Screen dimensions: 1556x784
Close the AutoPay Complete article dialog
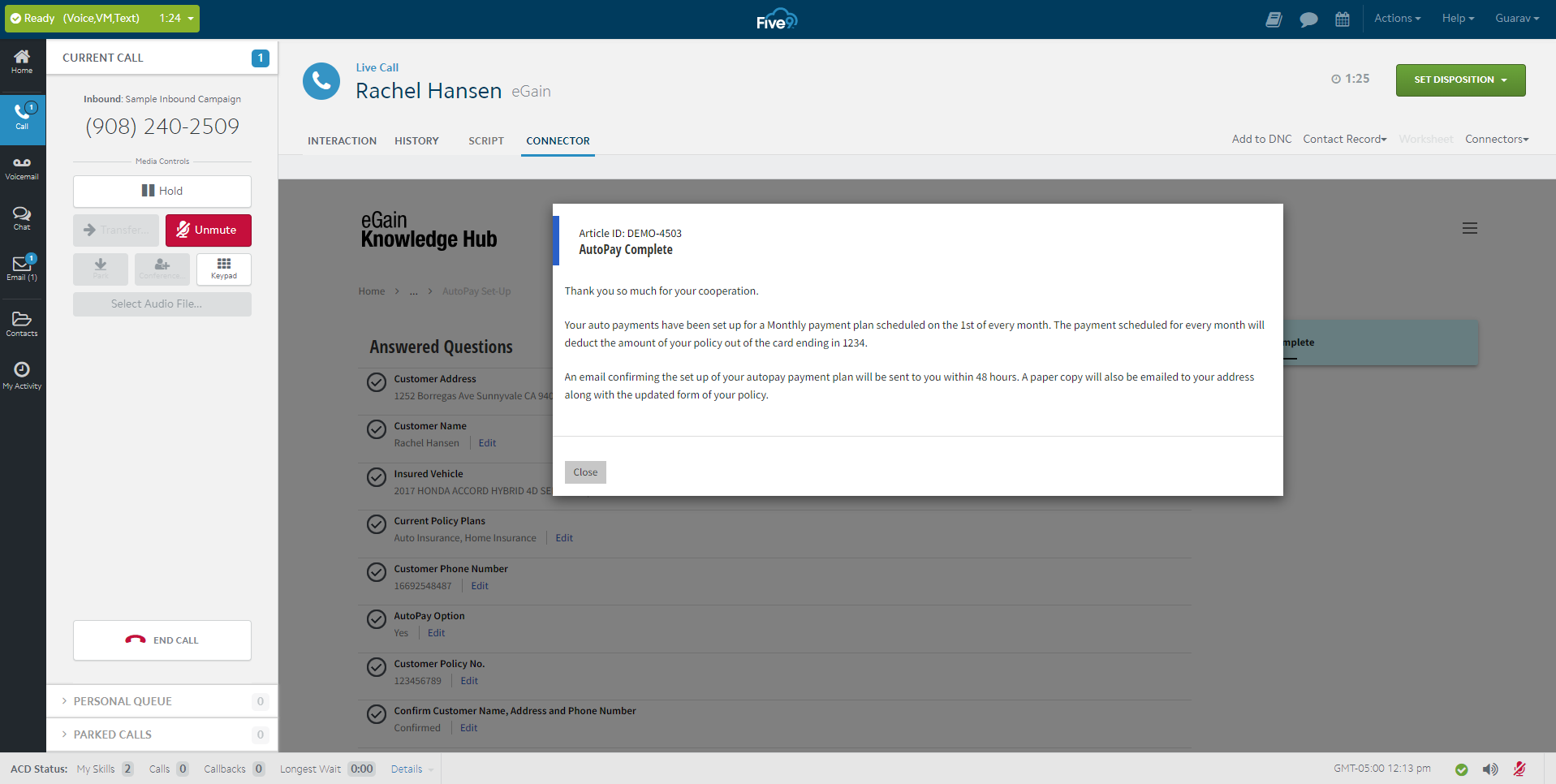click(584, 472)
